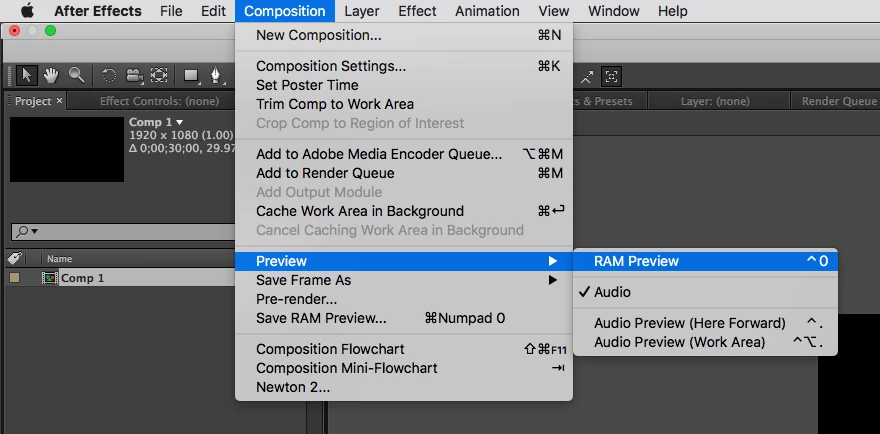This screenshot has width=880, height=434.
Task: Choose Audio Preview (Here Forward)
Action: click(x=705, y=323)
